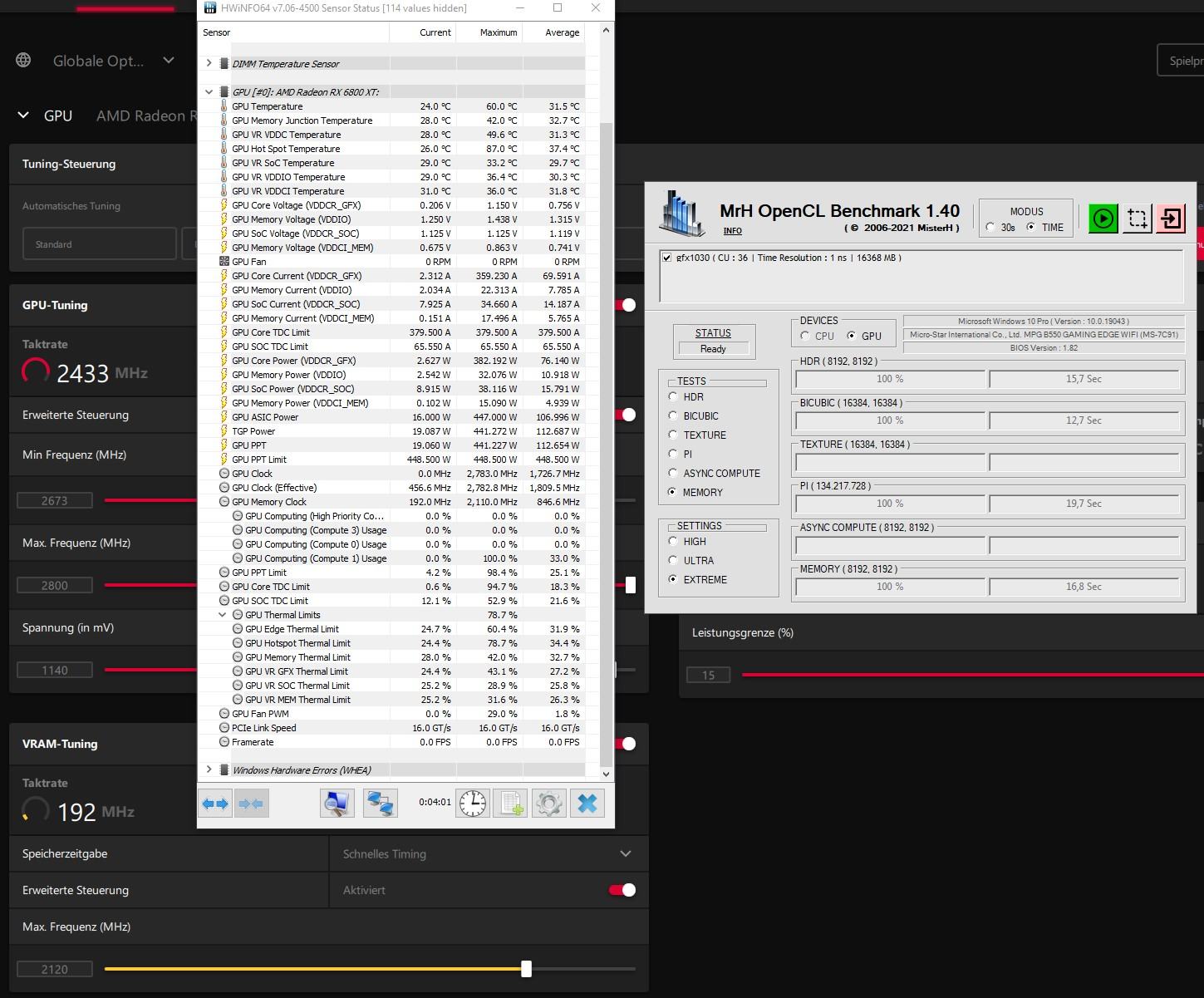This screenshot has height=998, width=1204.
Task: Expand the Windows Hardware Errors (WHEA) group
Action: tap(209, 769)
